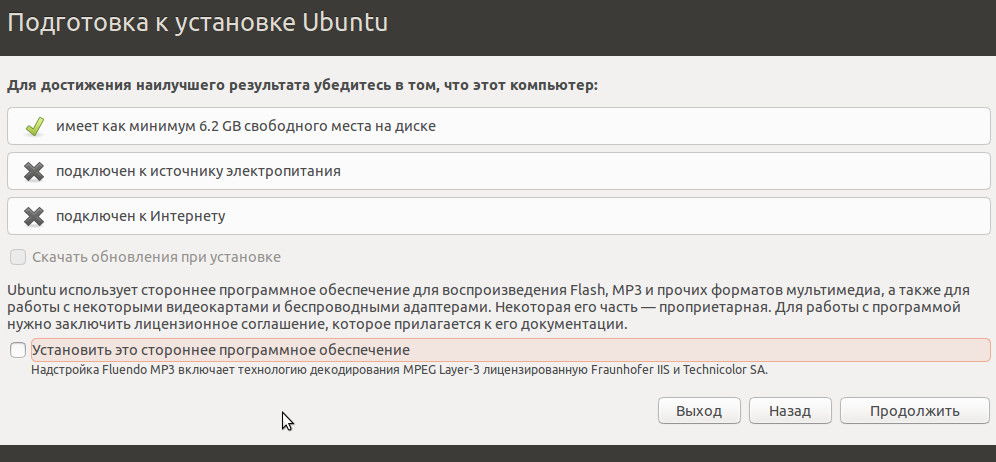The width and height of the screenshot is (996, 462).
Task: Click the green checkmark beside disk space requirement
Action: tap(34, 127)
